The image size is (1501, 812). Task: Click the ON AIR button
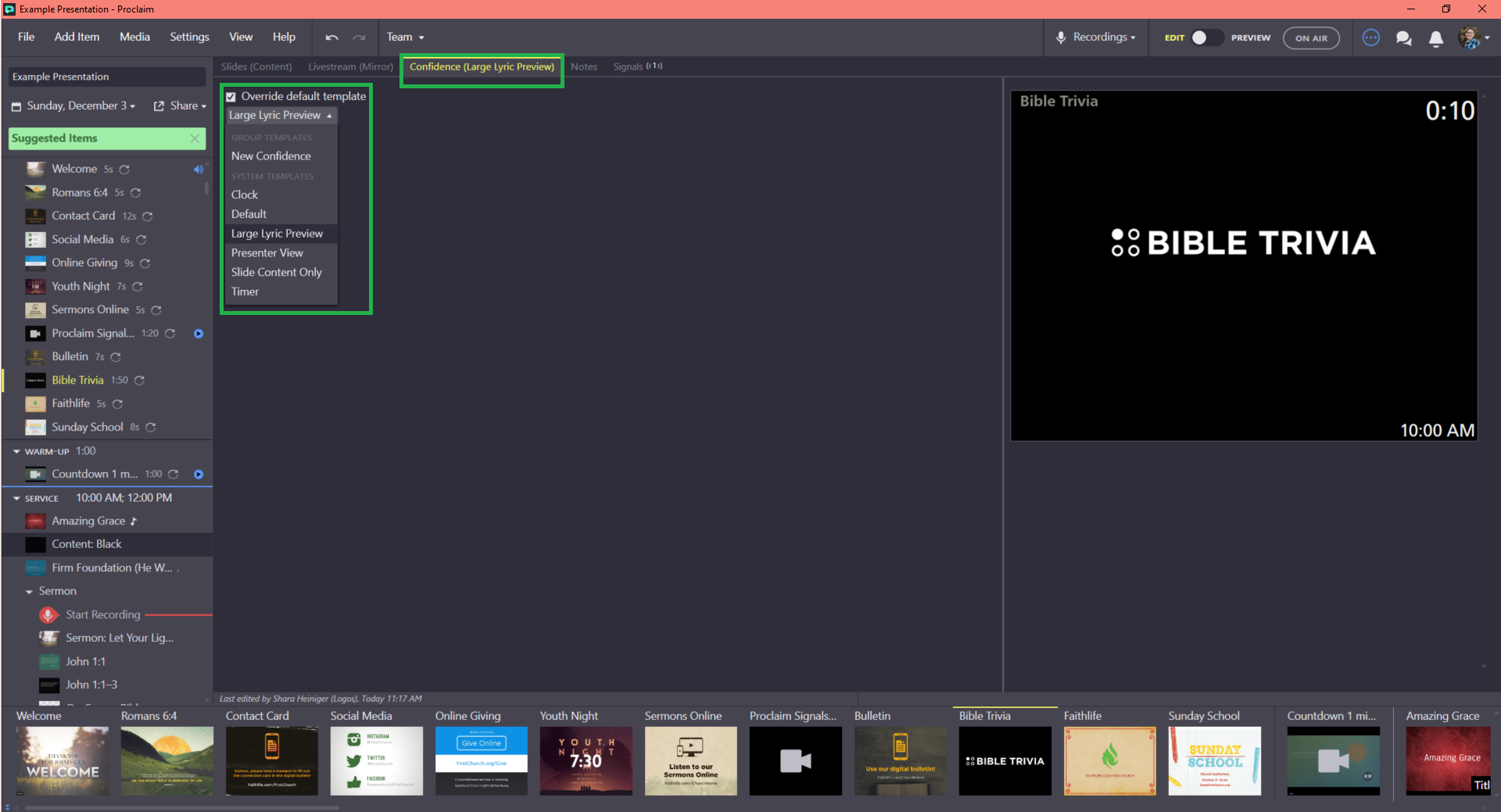coord(1311,38)
